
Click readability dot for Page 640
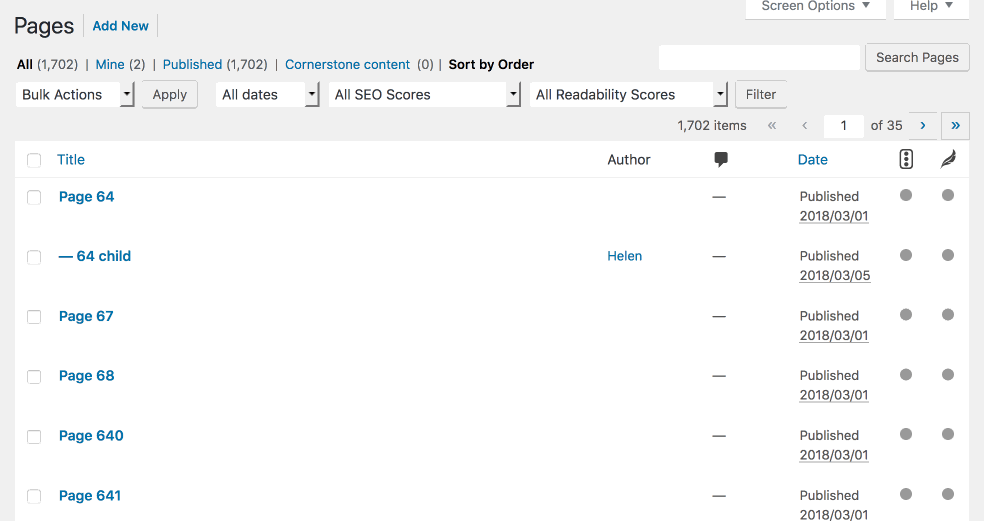pos(948,434)
